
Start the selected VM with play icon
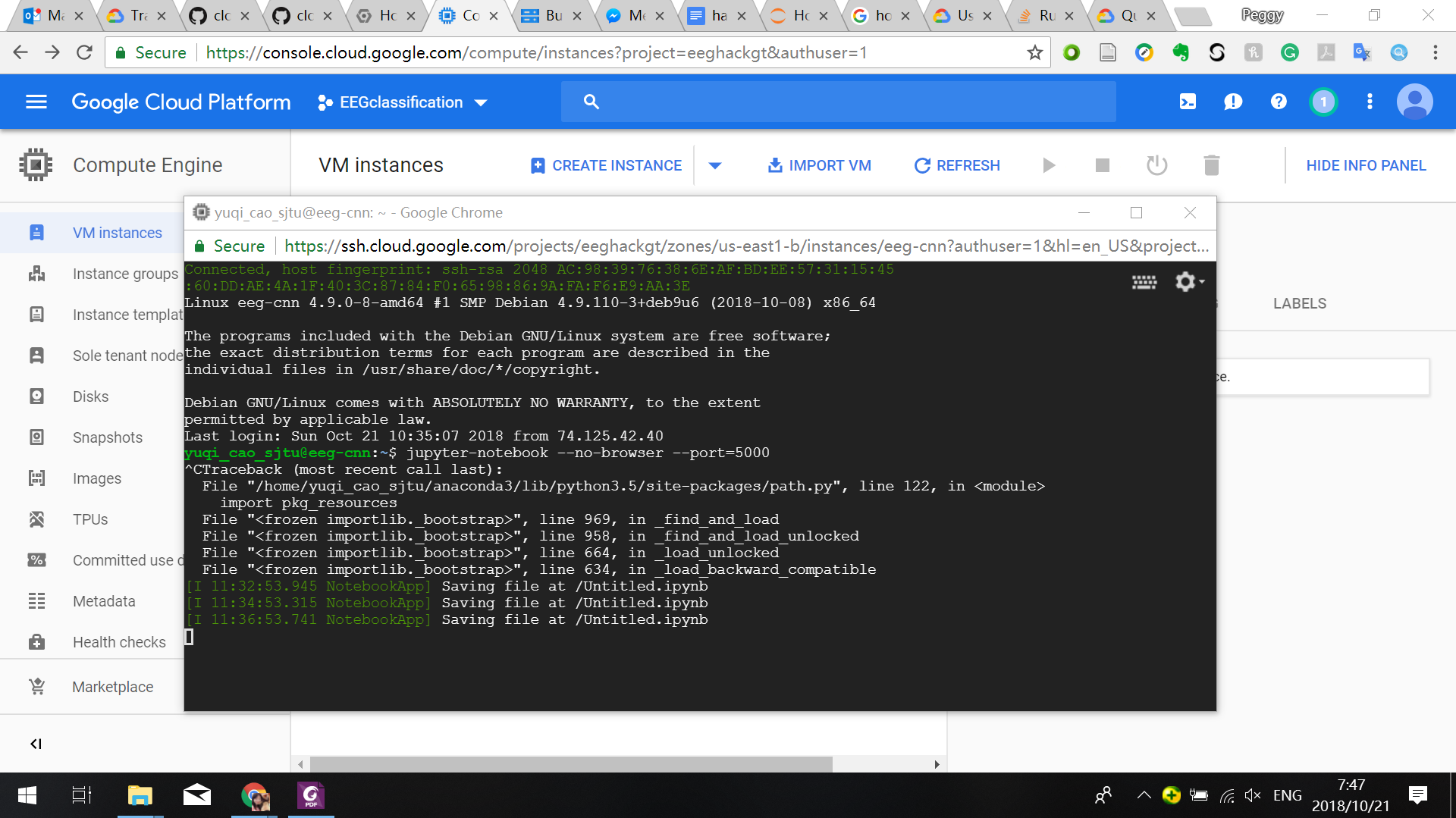(x=1049, y=165)
